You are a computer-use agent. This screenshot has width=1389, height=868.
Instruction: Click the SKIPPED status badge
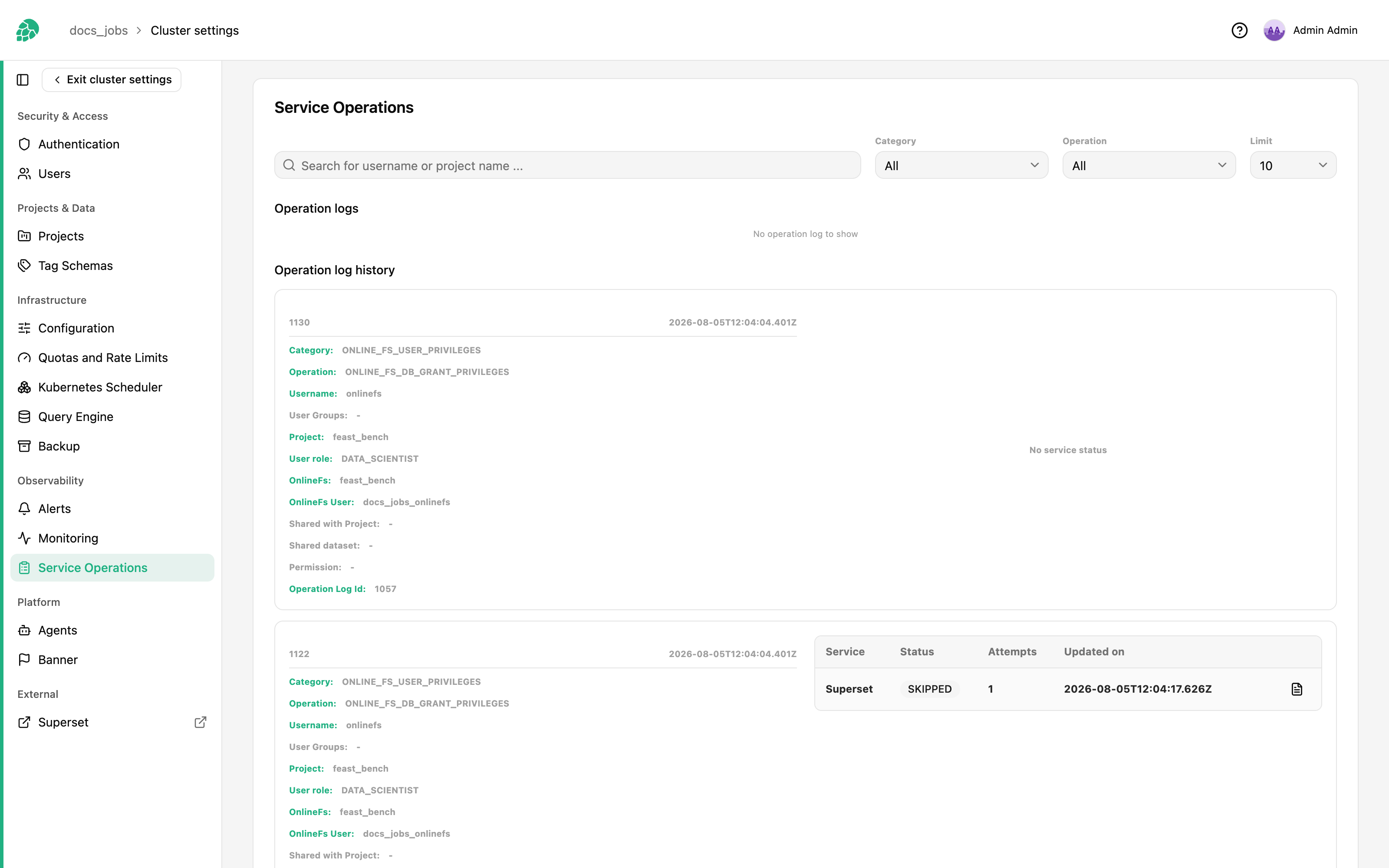click(x=929, y=689)
